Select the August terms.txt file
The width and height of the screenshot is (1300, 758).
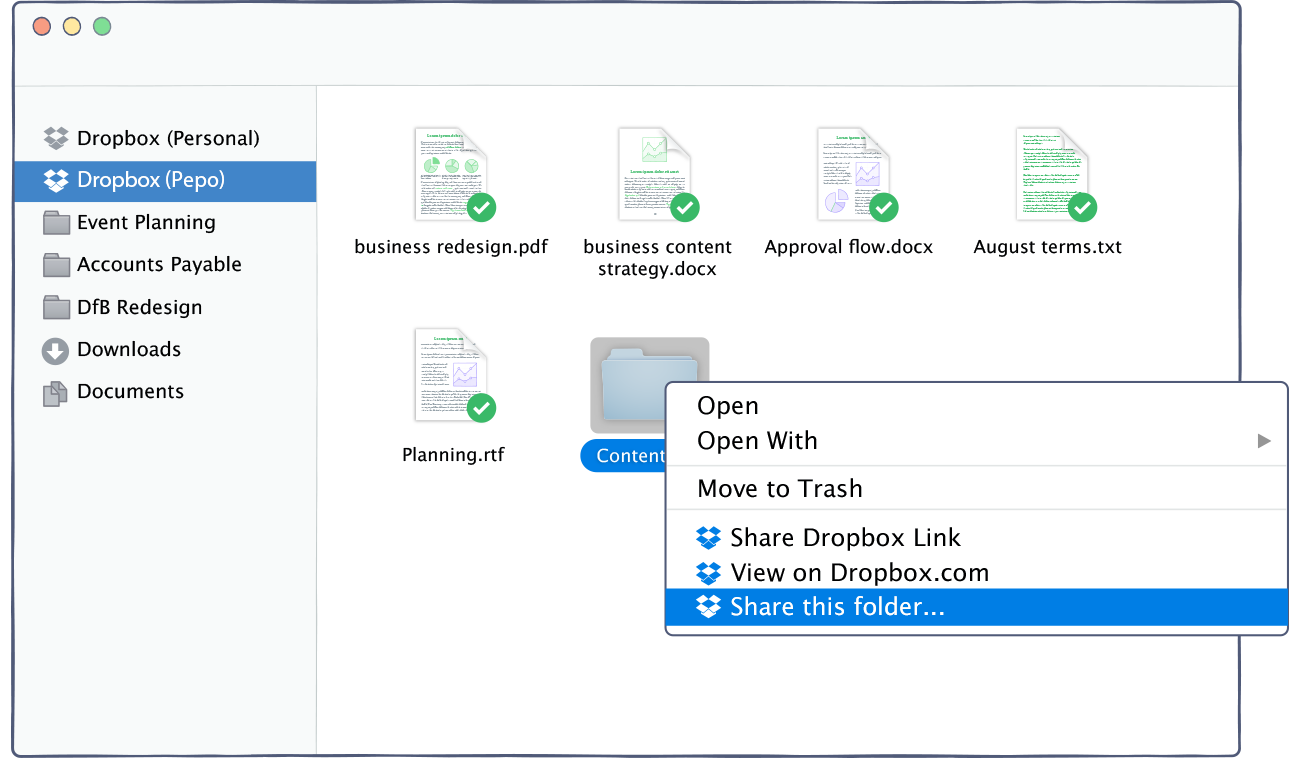pyautogui.click(x=1051, y=174)
